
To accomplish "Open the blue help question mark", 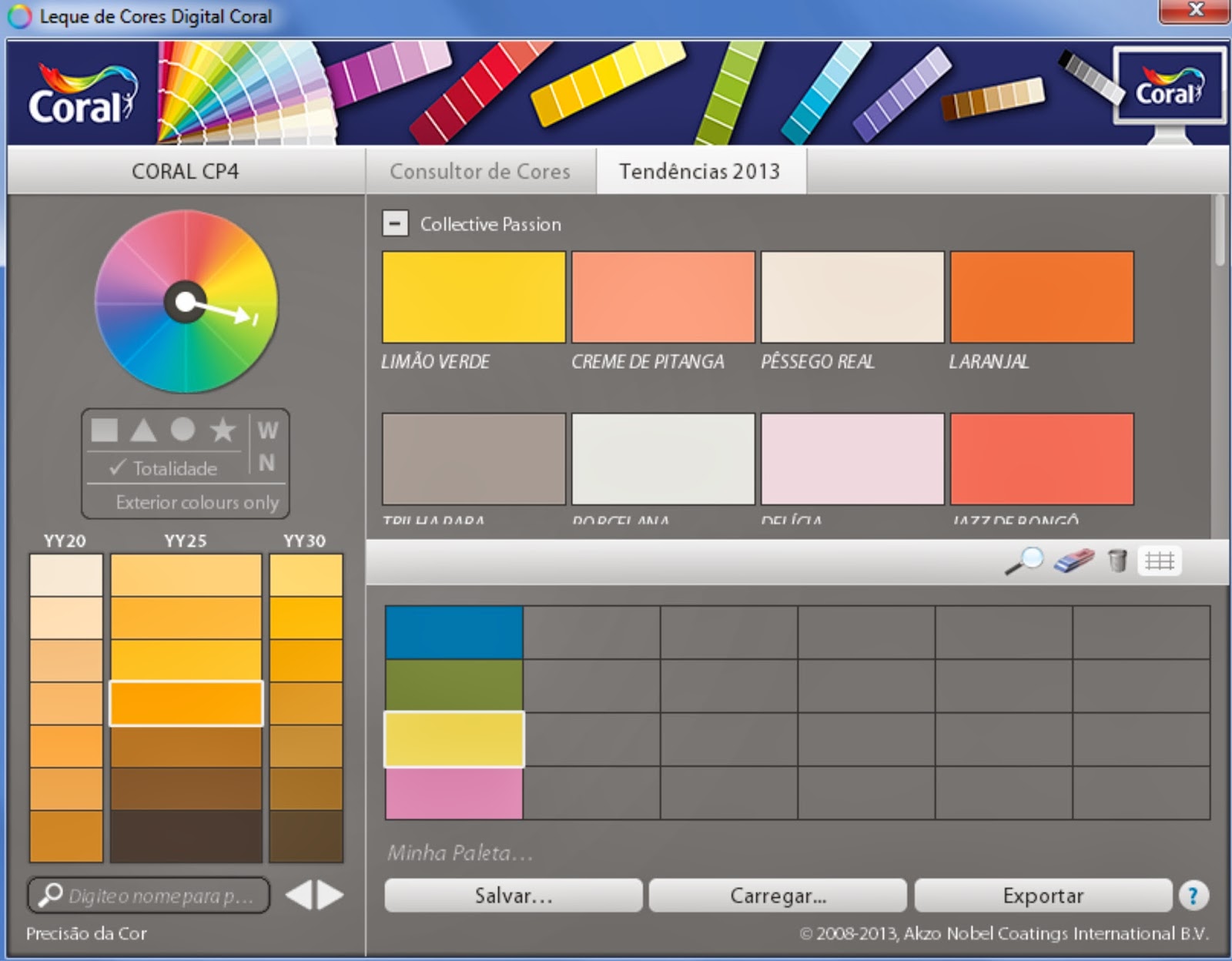I will click(1193, 896).
